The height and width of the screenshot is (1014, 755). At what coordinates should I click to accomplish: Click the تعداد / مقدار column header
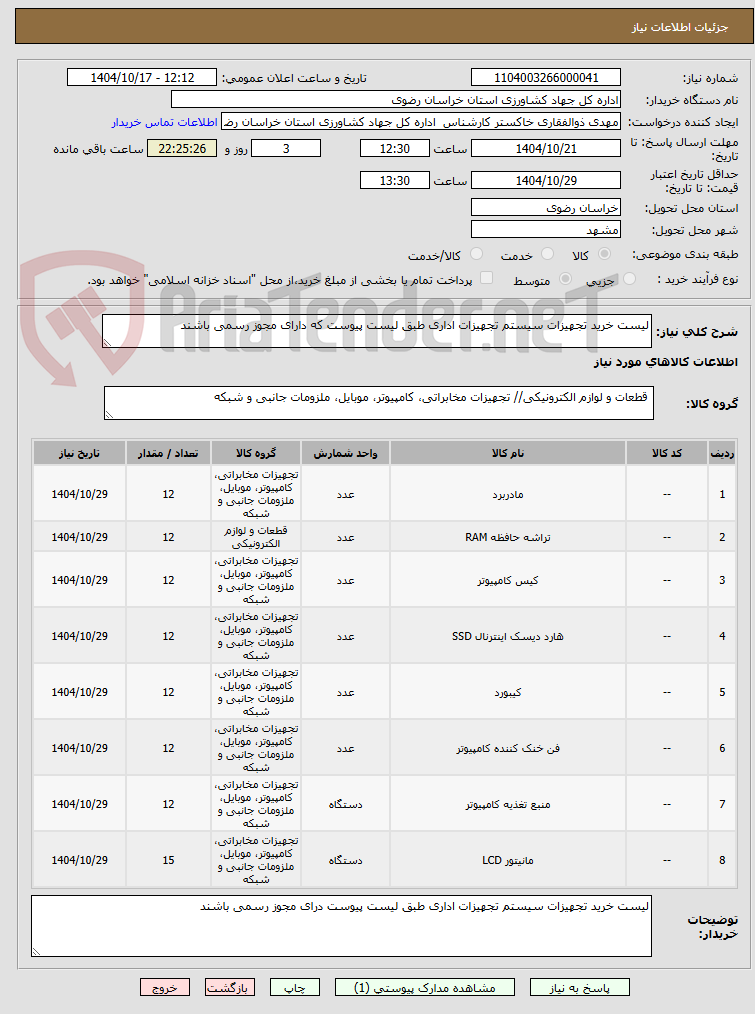click(168, 453)
